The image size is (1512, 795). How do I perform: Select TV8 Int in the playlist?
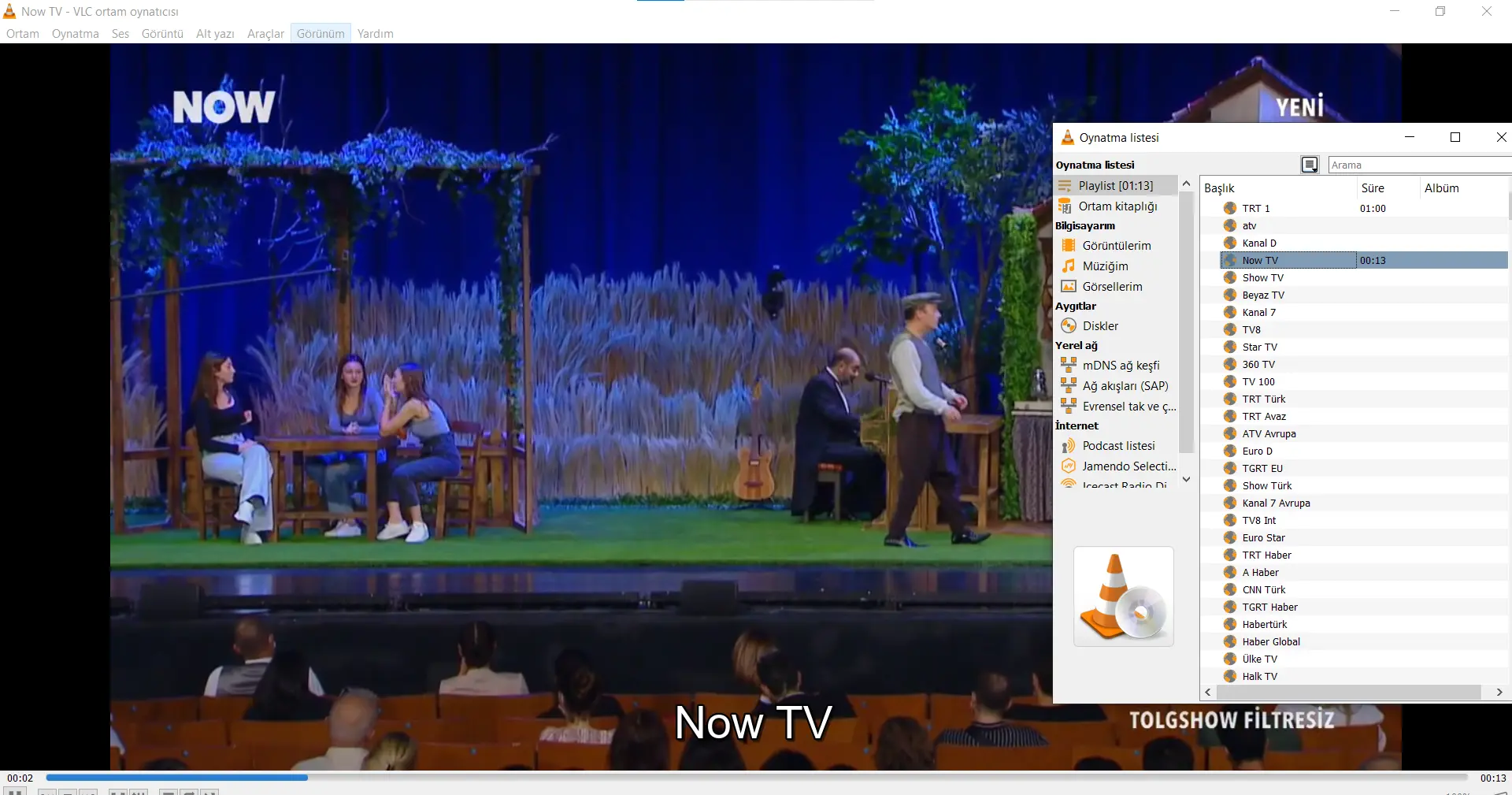1364,520
